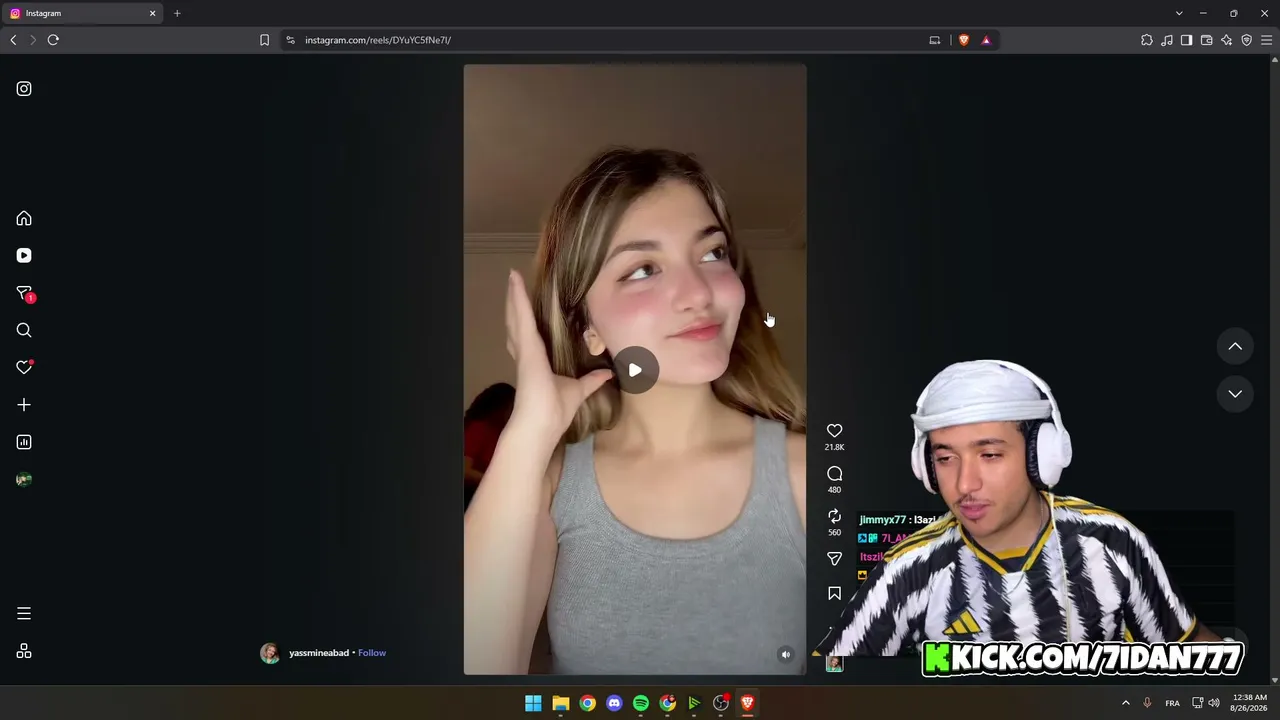Image resolution: width=1280 pixels, height=720 pixels.
Task: Open your profile from the sidebar avatar
Action: point(24,479)
